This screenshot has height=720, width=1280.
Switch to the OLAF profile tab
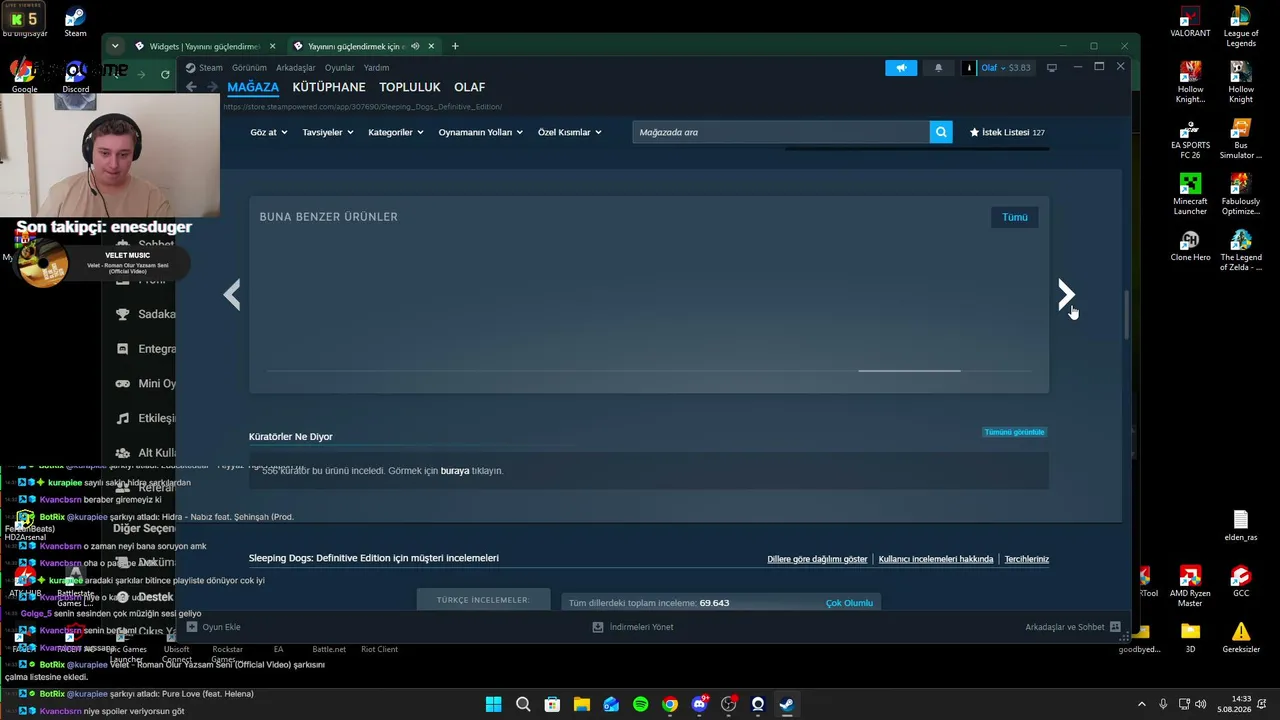pos(469,87)
